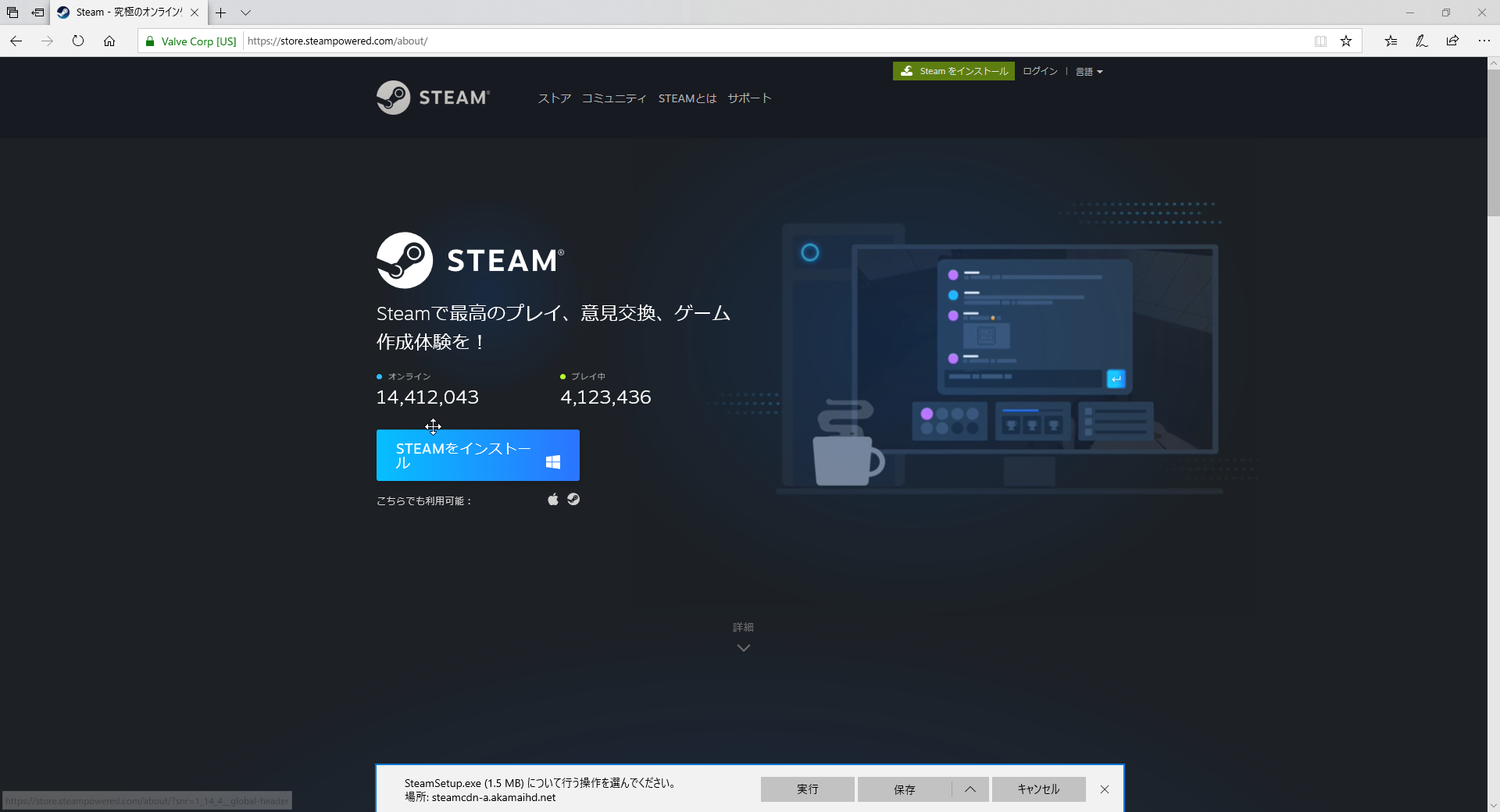1500x812 pixels.
Task: Click the 詳細 link
Action: click(743, 627)
